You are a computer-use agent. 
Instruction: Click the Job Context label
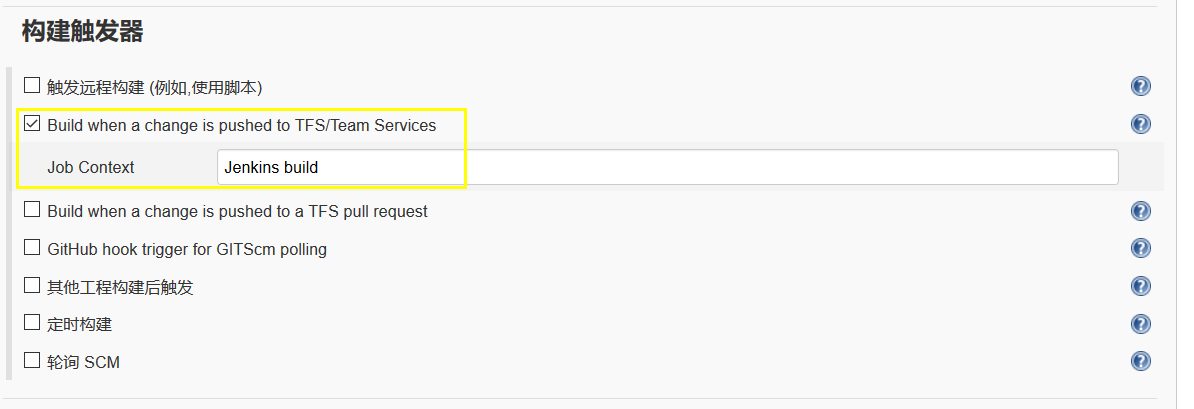point(91,168)
